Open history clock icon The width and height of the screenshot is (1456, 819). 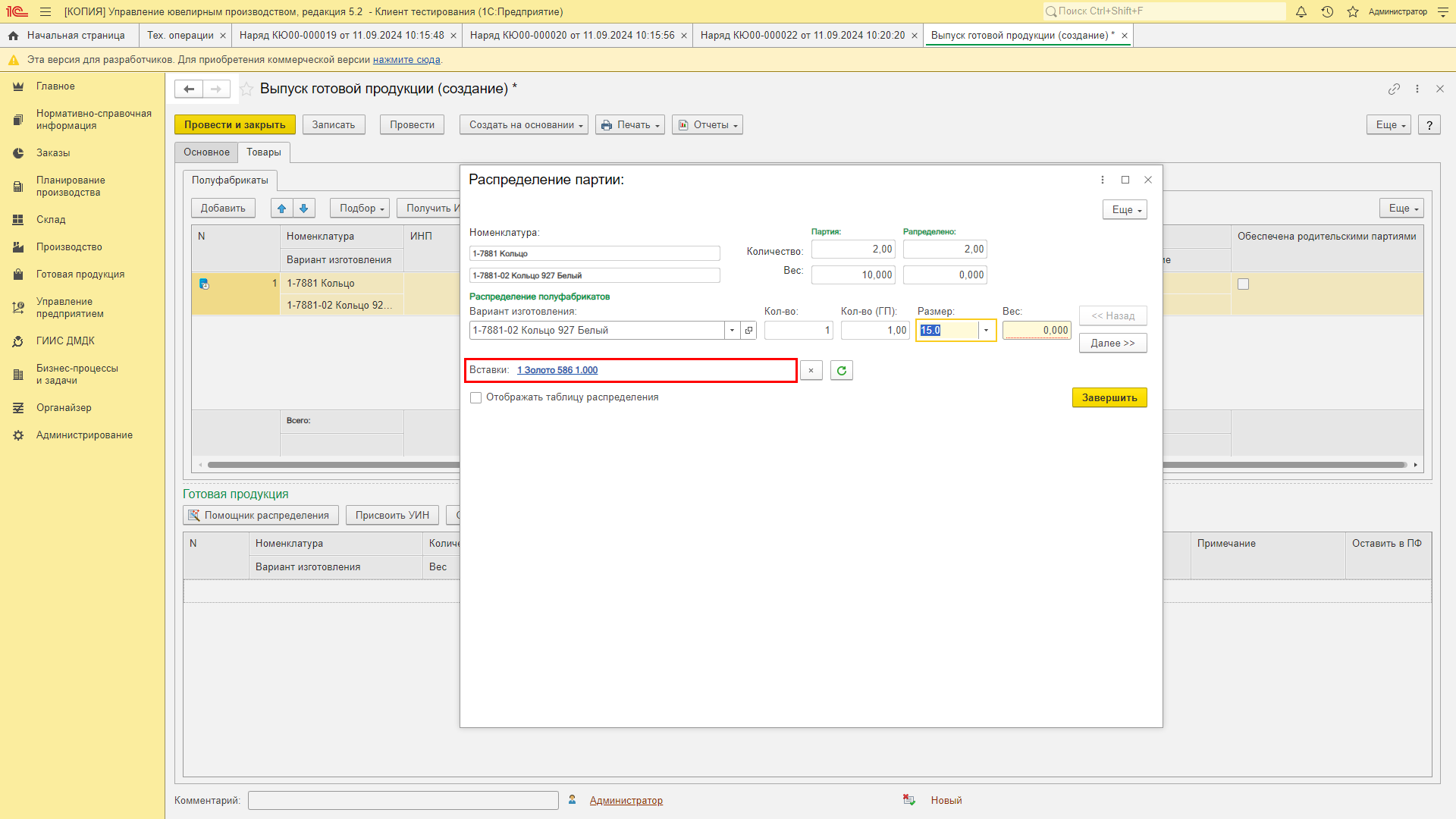(1327, 11)
